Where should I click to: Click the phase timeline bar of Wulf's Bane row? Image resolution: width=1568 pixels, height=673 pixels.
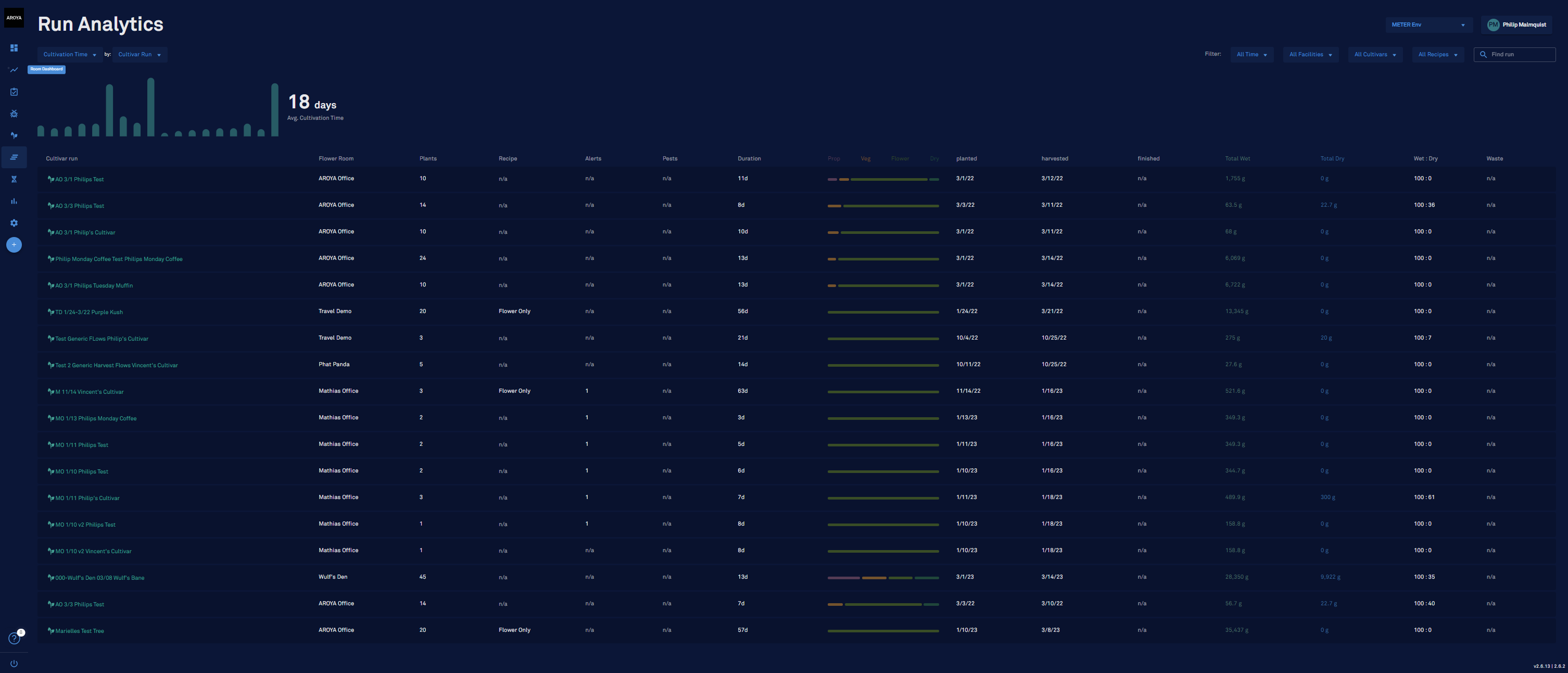coord(883,578)
